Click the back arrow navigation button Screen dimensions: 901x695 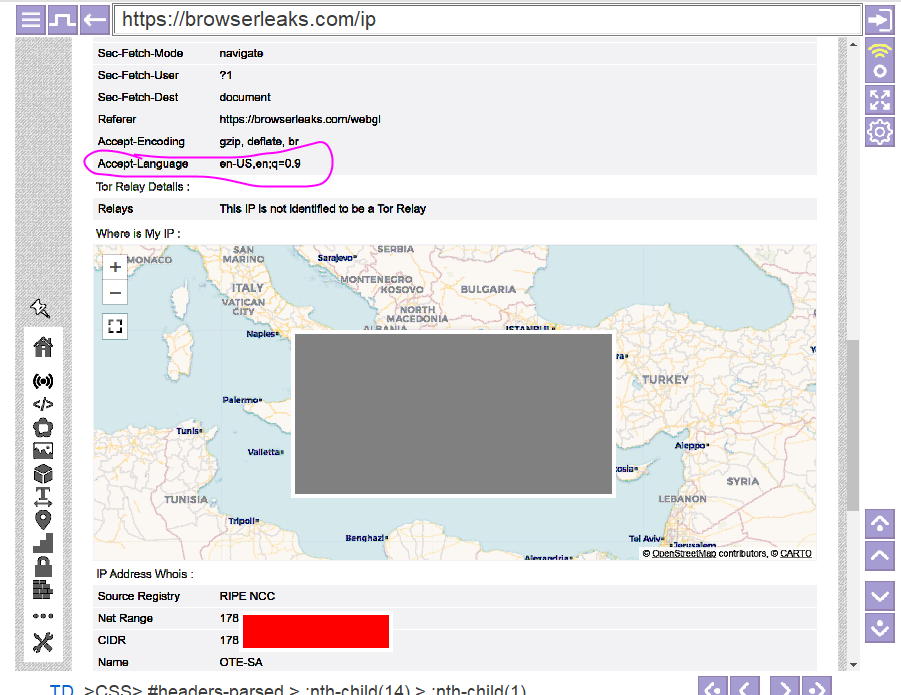click(x=94, y=19)
